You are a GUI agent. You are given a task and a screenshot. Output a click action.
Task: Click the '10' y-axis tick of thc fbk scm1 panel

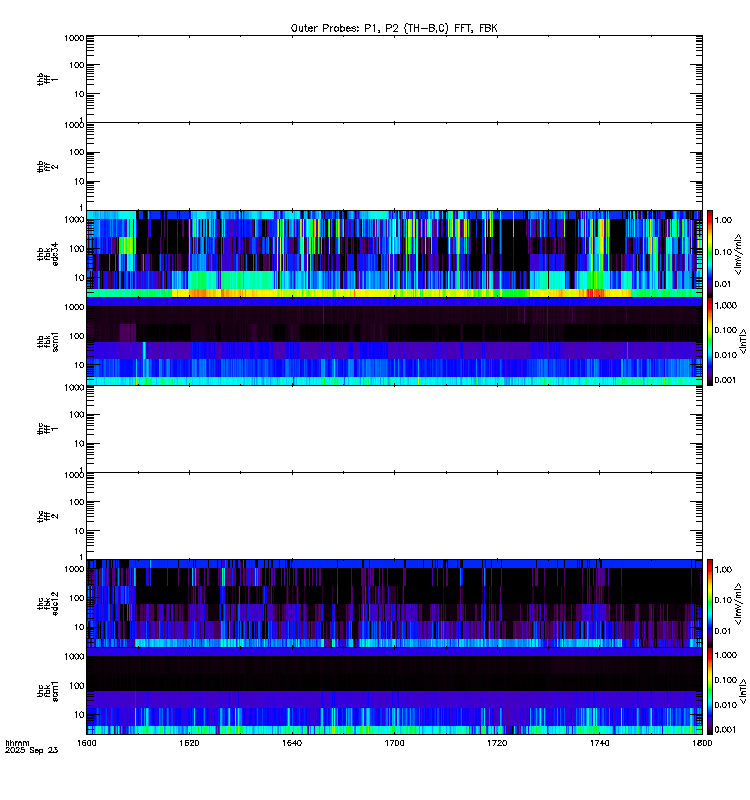(79, 715)
